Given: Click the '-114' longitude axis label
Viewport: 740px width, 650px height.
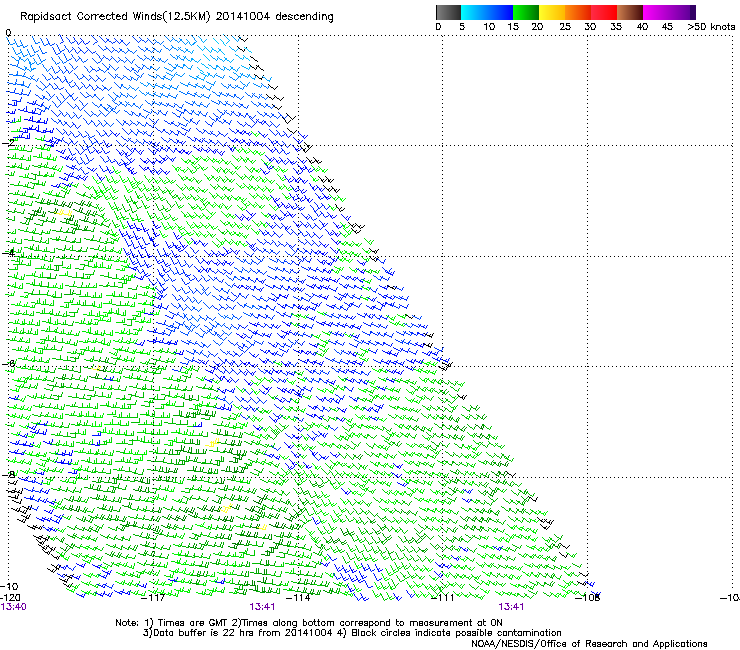Looking at the screenshot, I should (298, 598).
